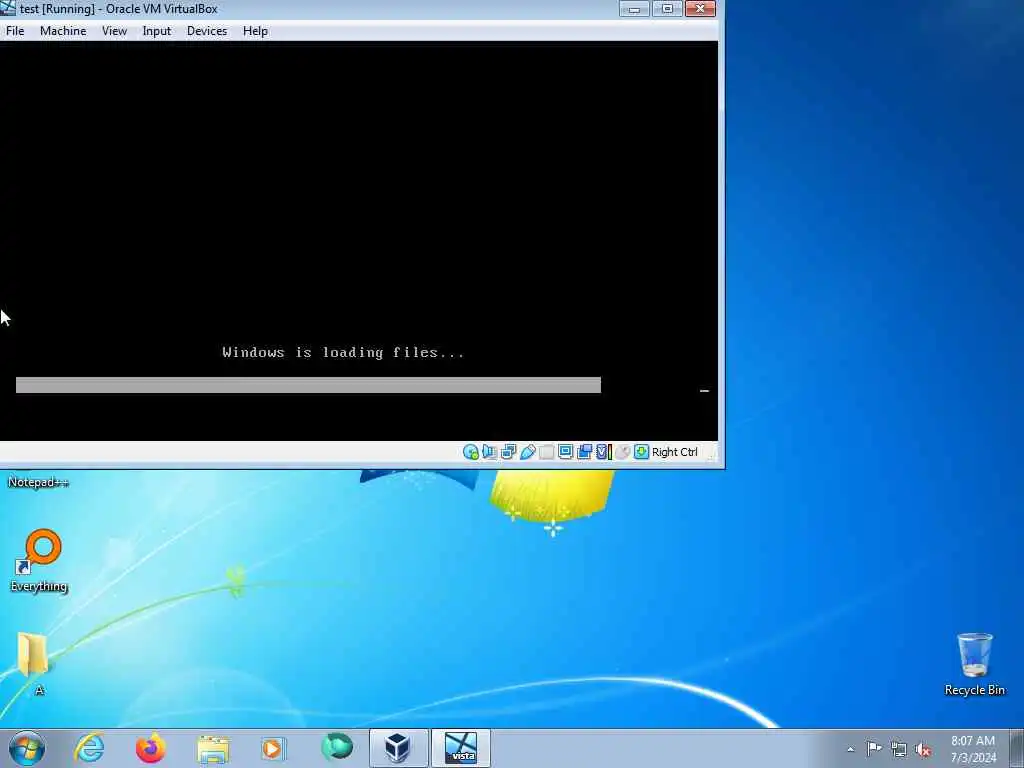Open Action Center flag icon
1024x768 pixels.
pyautogui.click(x=874, y=748)
